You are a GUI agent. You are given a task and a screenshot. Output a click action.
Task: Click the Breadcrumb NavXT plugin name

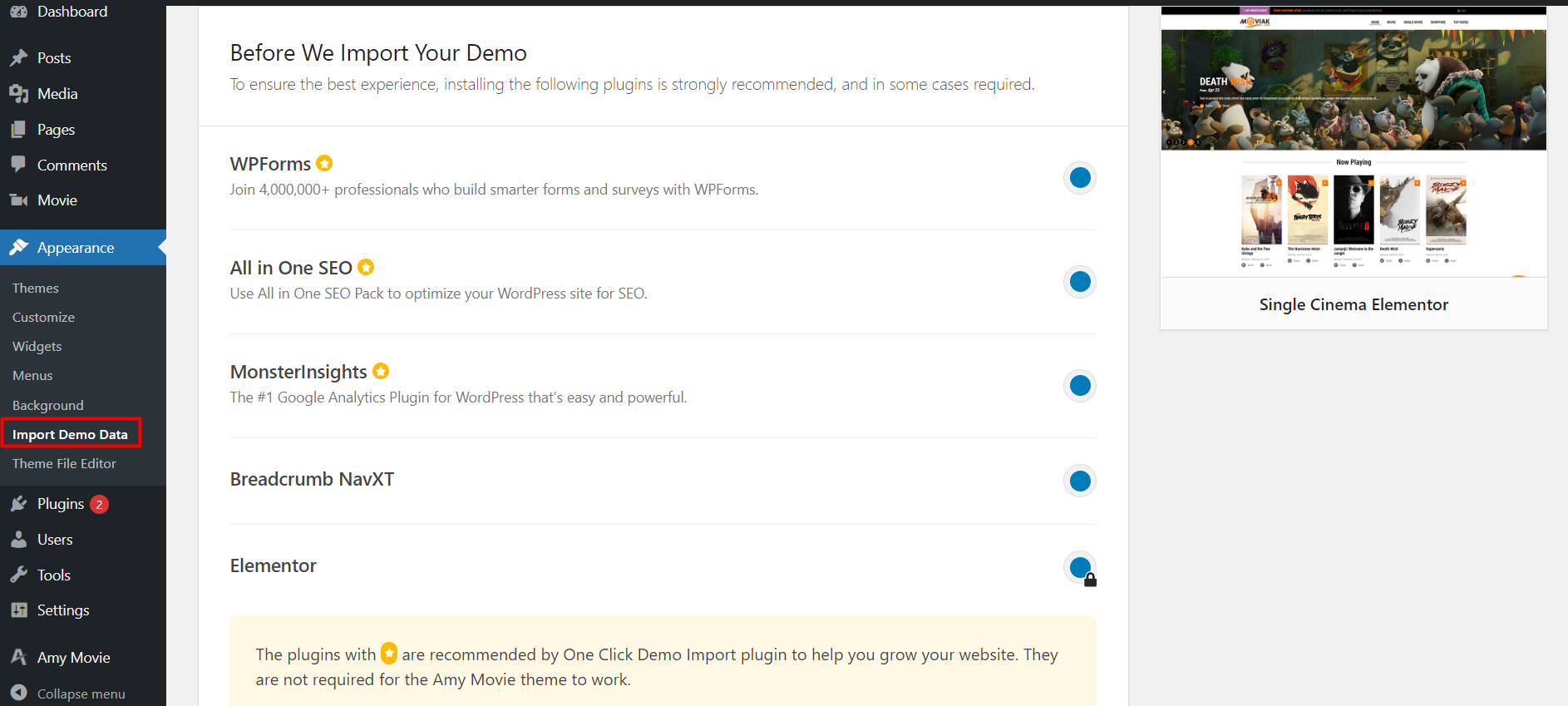(x=312, y=479)
